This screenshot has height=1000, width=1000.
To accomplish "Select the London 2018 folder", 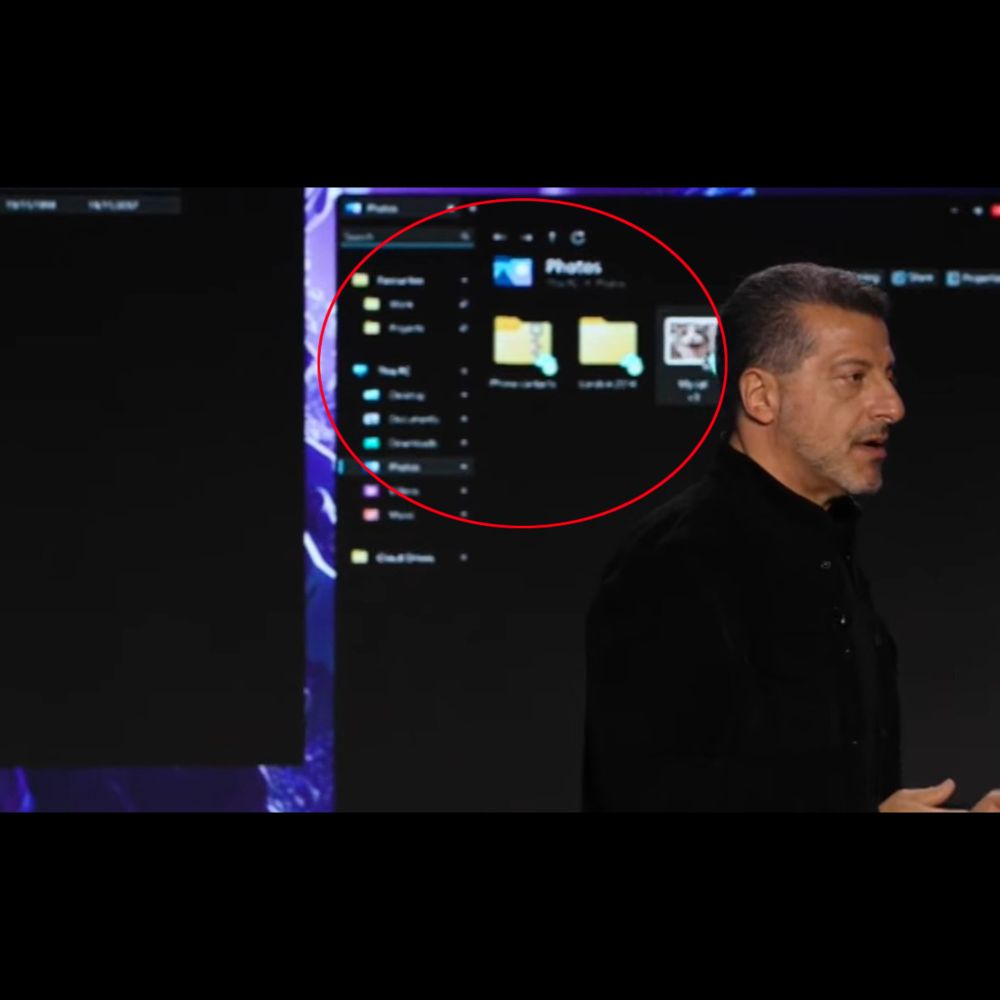I will 608,351.
